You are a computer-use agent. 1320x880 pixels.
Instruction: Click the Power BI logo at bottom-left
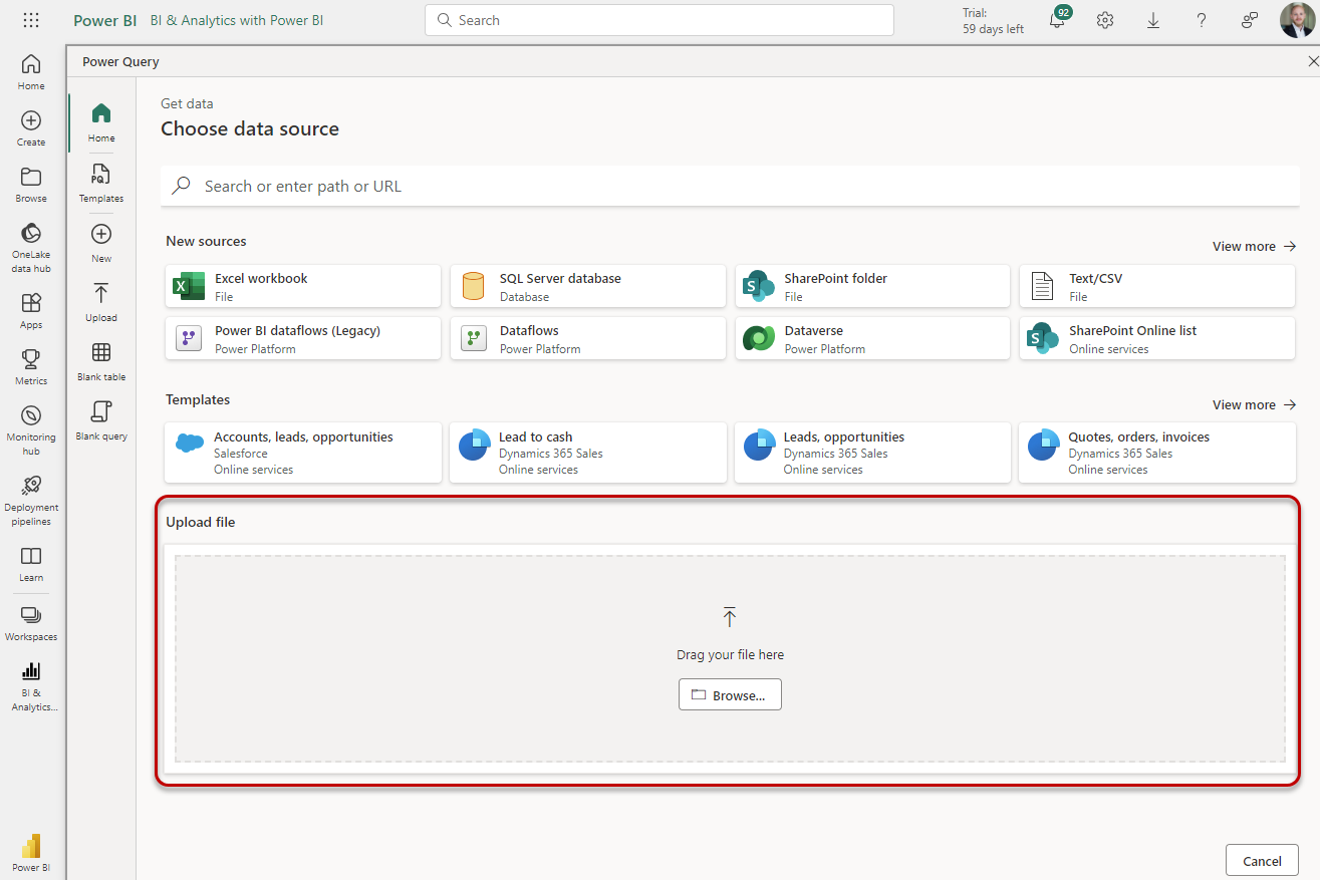pos(31,853)
